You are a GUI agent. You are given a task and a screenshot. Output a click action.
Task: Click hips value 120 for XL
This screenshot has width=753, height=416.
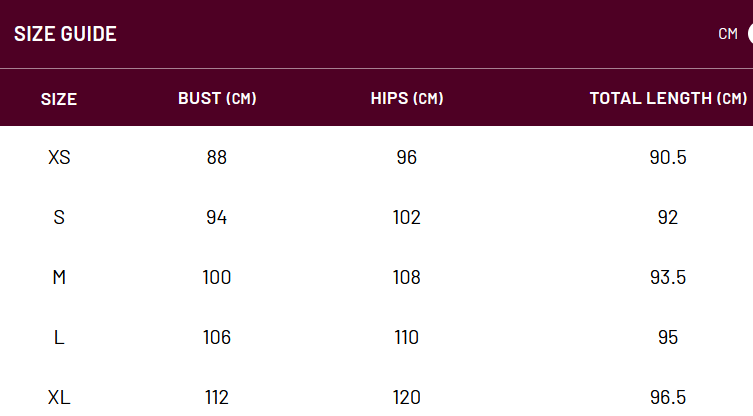coord(407,397)
